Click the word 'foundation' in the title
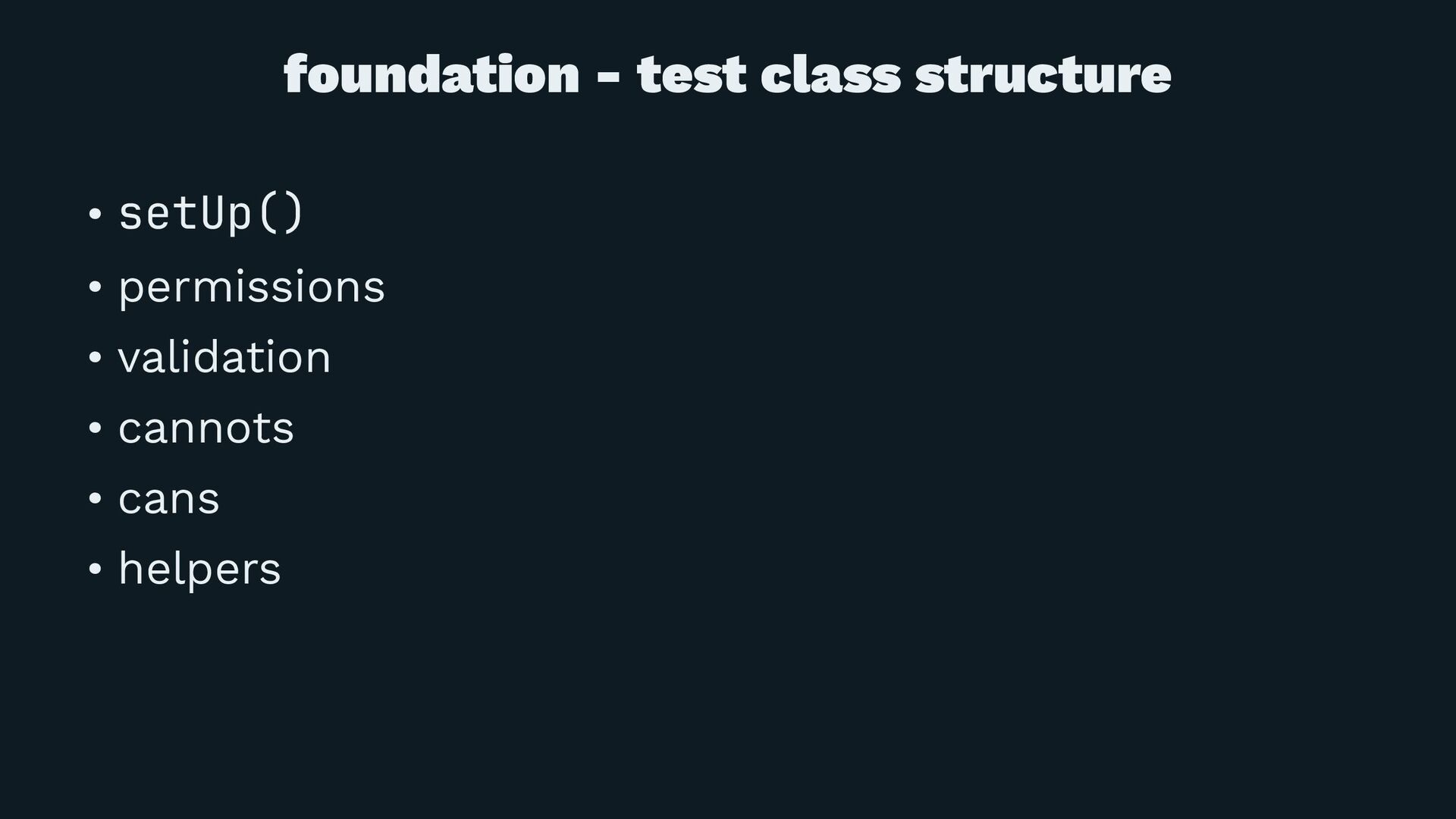The width and height of the screenshot is (1456, 819). 431,74
